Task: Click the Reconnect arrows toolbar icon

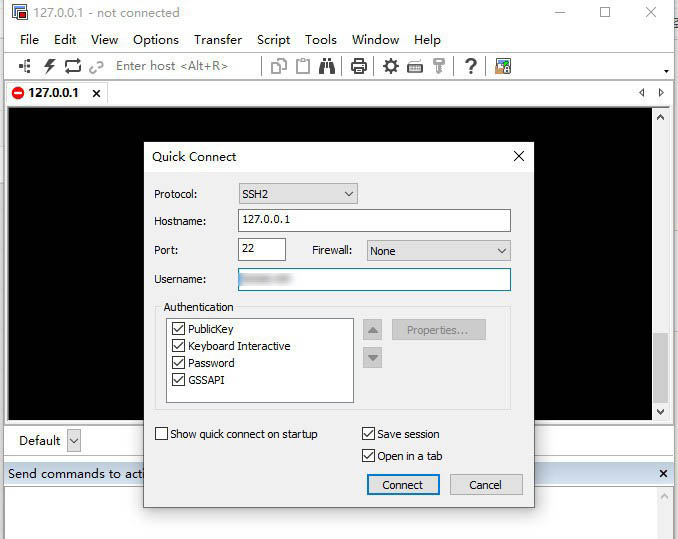Action: click(x=73, y=66)
